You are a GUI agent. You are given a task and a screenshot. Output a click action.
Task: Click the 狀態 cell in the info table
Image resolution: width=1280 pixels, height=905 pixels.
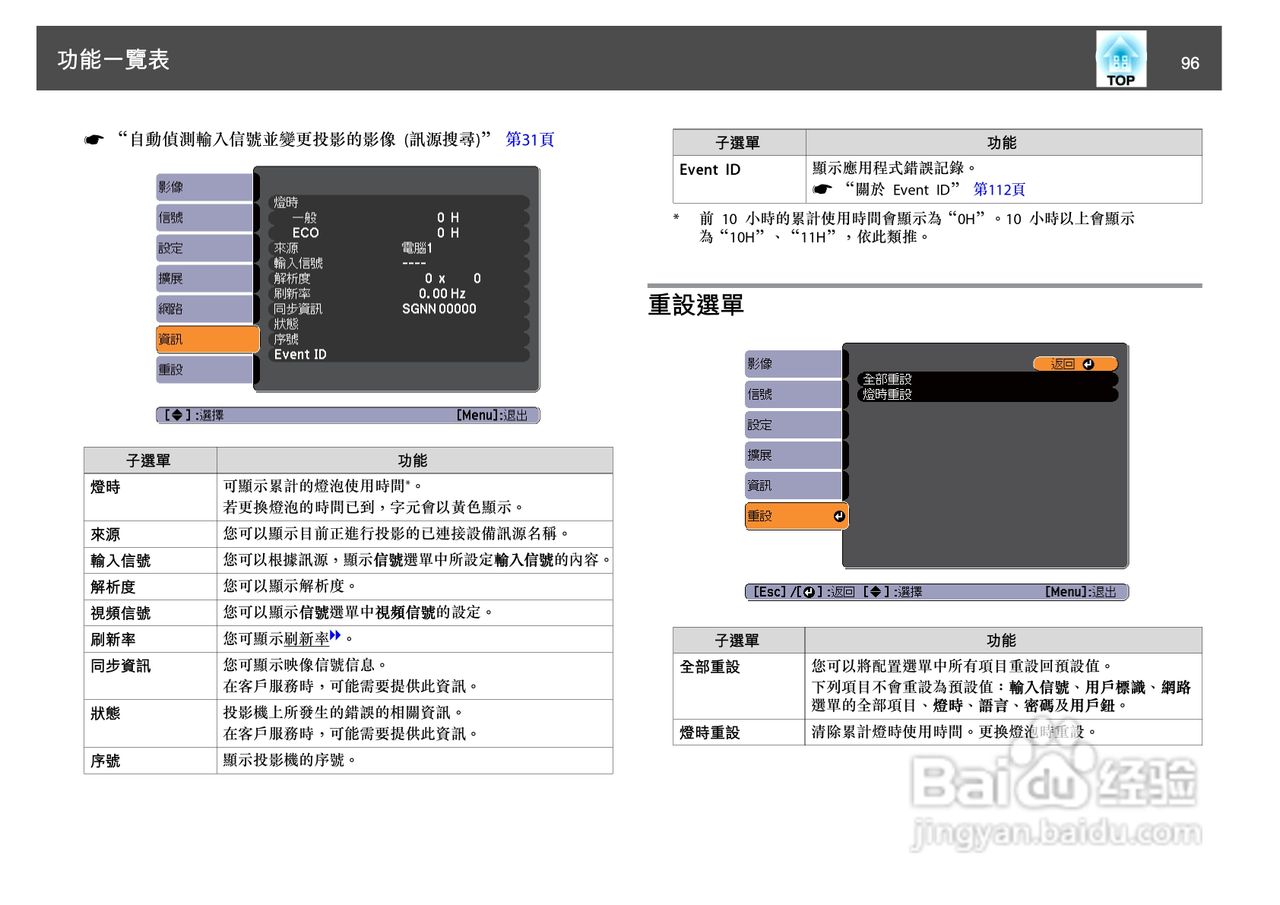[x=150, y=723]
